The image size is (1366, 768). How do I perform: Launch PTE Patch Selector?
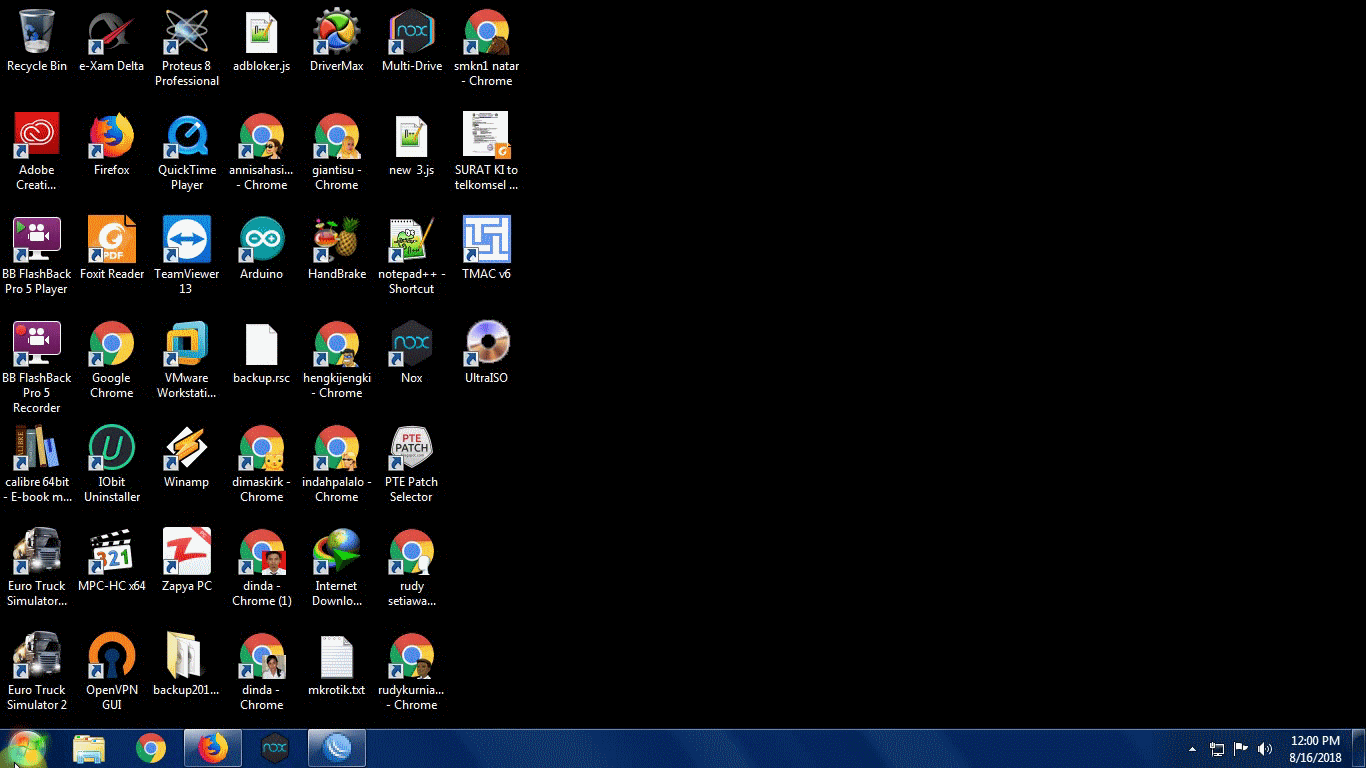pyautogui.click(x=412, y=464)
